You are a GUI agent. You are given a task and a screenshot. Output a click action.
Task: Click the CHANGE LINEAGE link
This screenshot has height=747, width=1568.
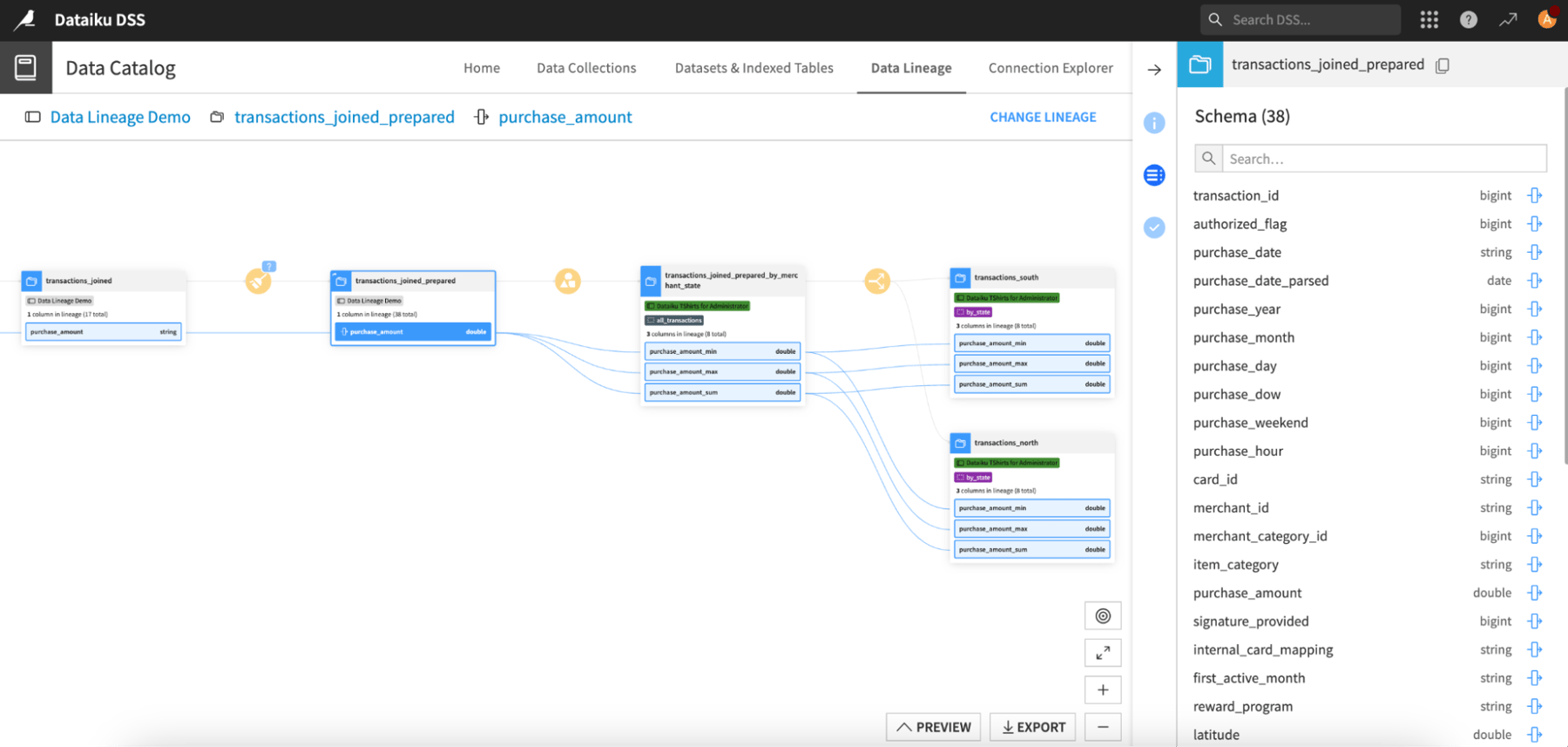(x=1043, y=117)
